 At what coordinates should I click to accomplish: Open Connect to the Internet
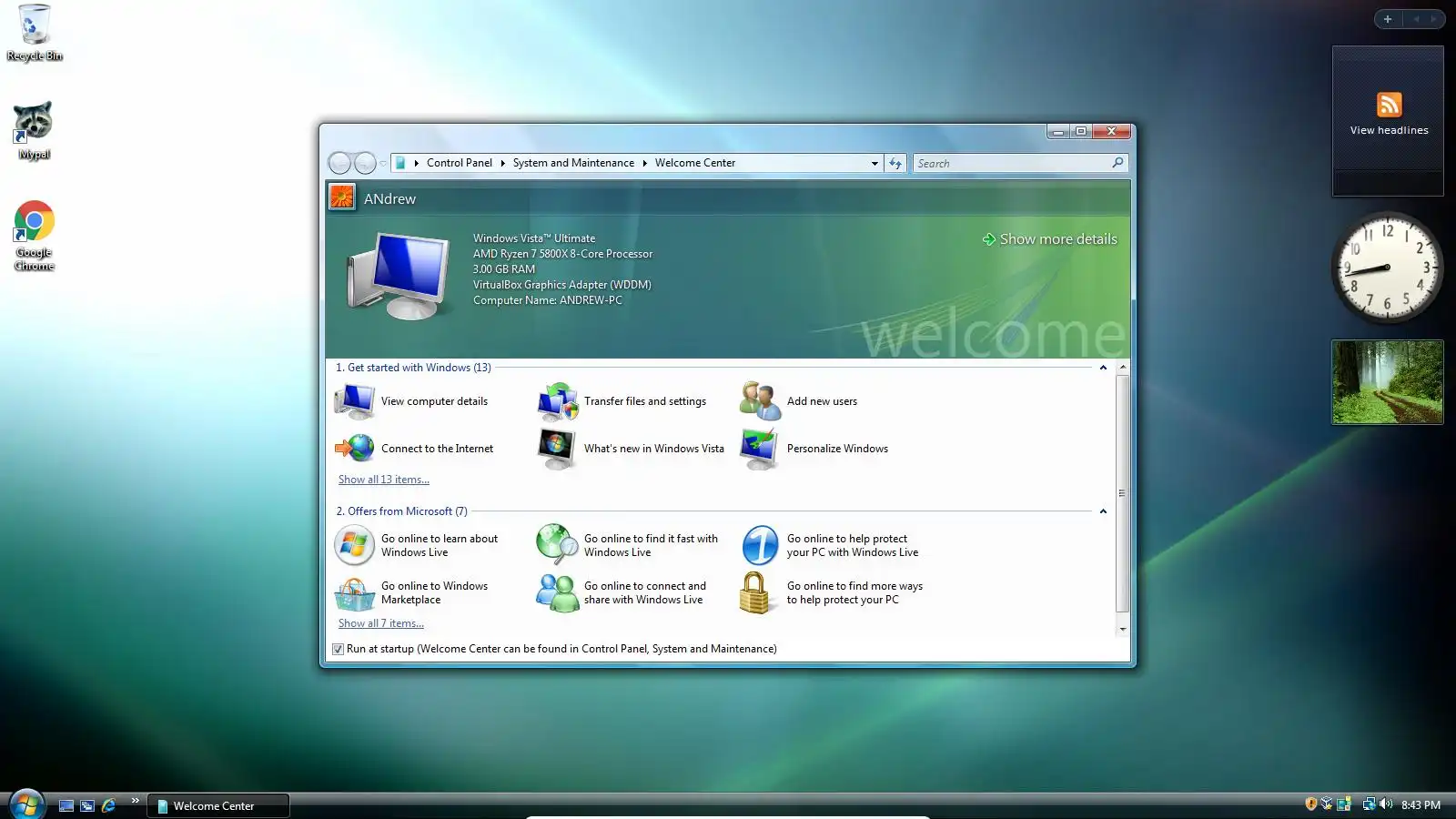[x=414, y=449]
